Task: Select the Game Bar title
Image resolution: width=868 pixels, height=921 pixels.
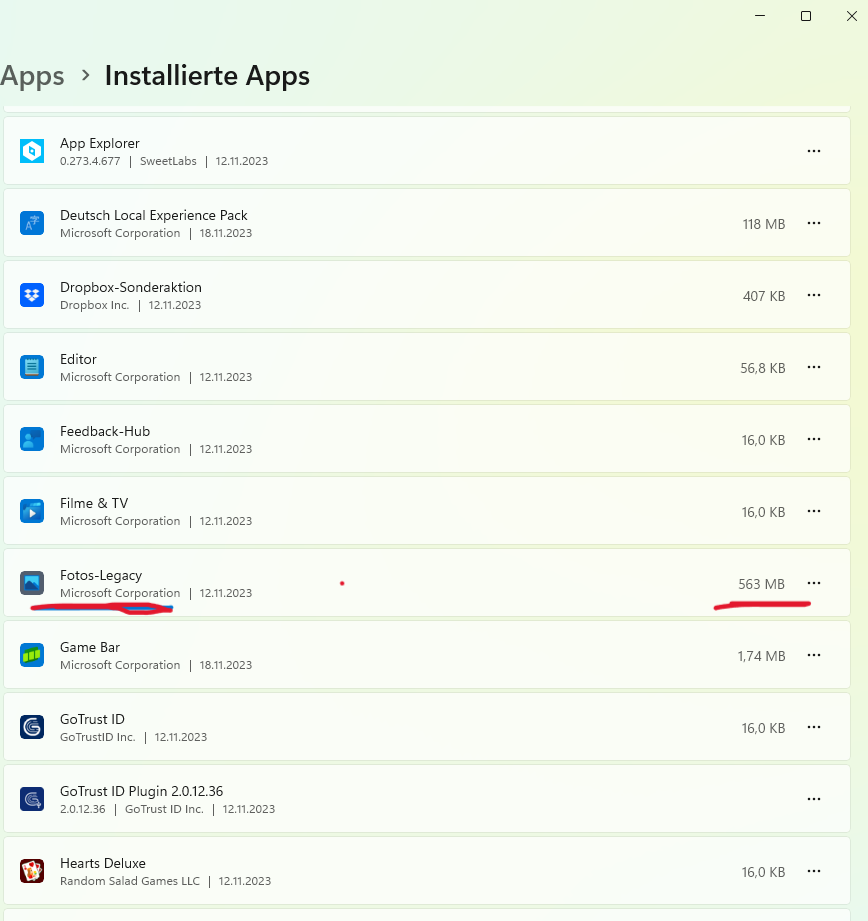Action: (x=90, y=647)
